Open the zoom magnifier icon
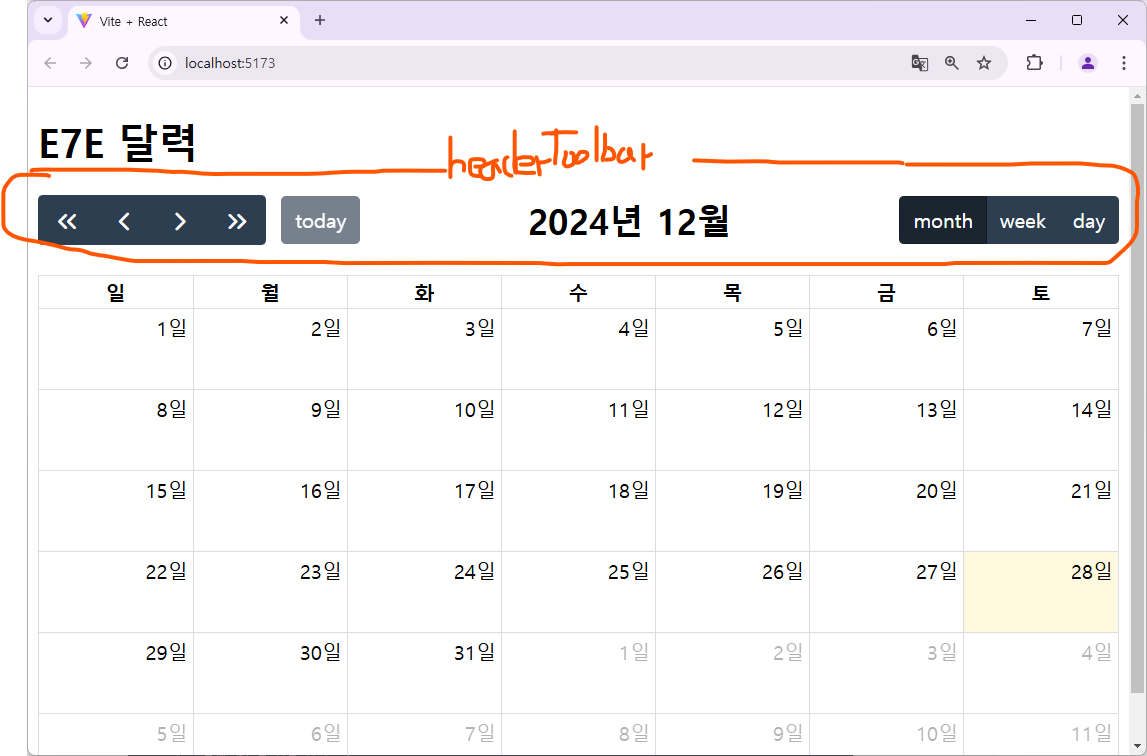Image resolution: width=1147 pixels, height=756 pixels. 952,63
